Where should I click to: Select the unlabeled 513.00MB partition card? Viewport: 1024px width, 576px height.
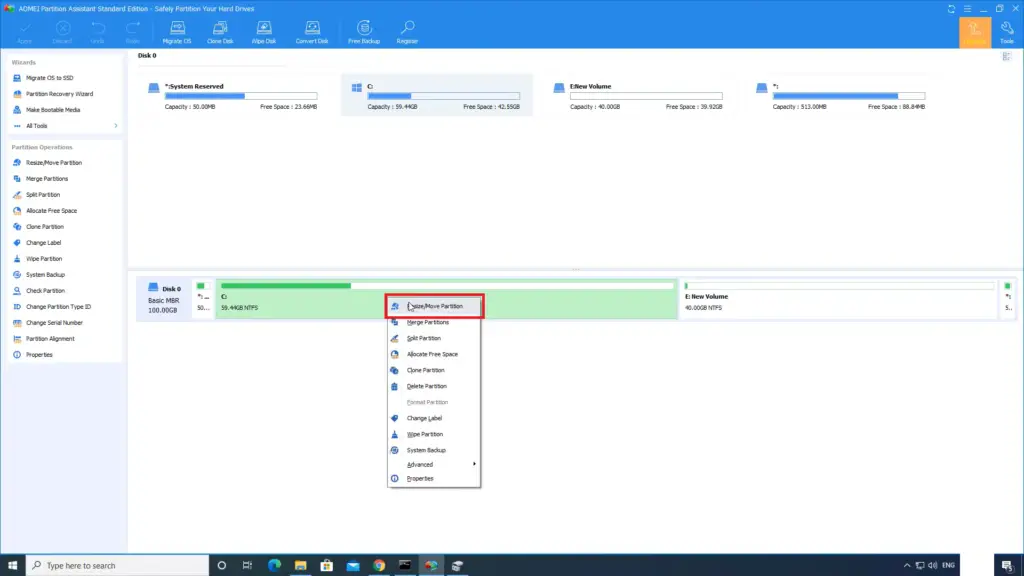point(841,95)
